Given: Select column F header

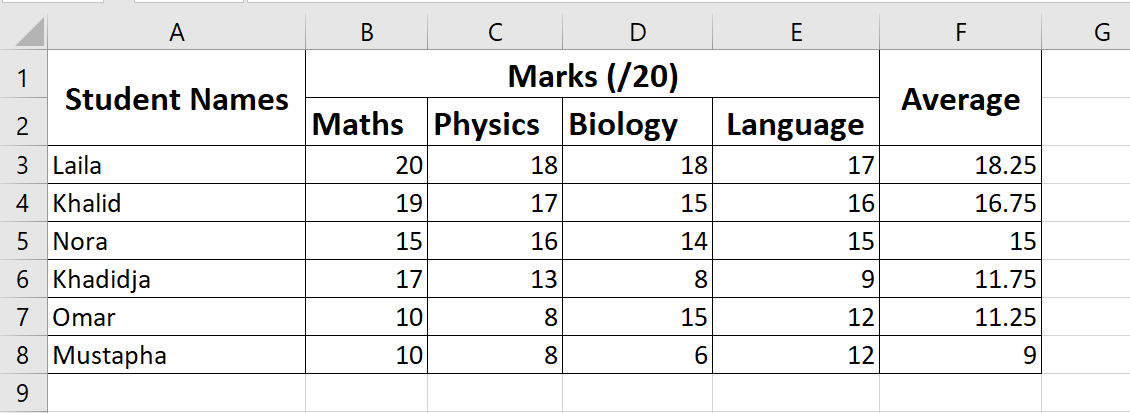Looking at the screenshot, I should [x=960, y=33].
